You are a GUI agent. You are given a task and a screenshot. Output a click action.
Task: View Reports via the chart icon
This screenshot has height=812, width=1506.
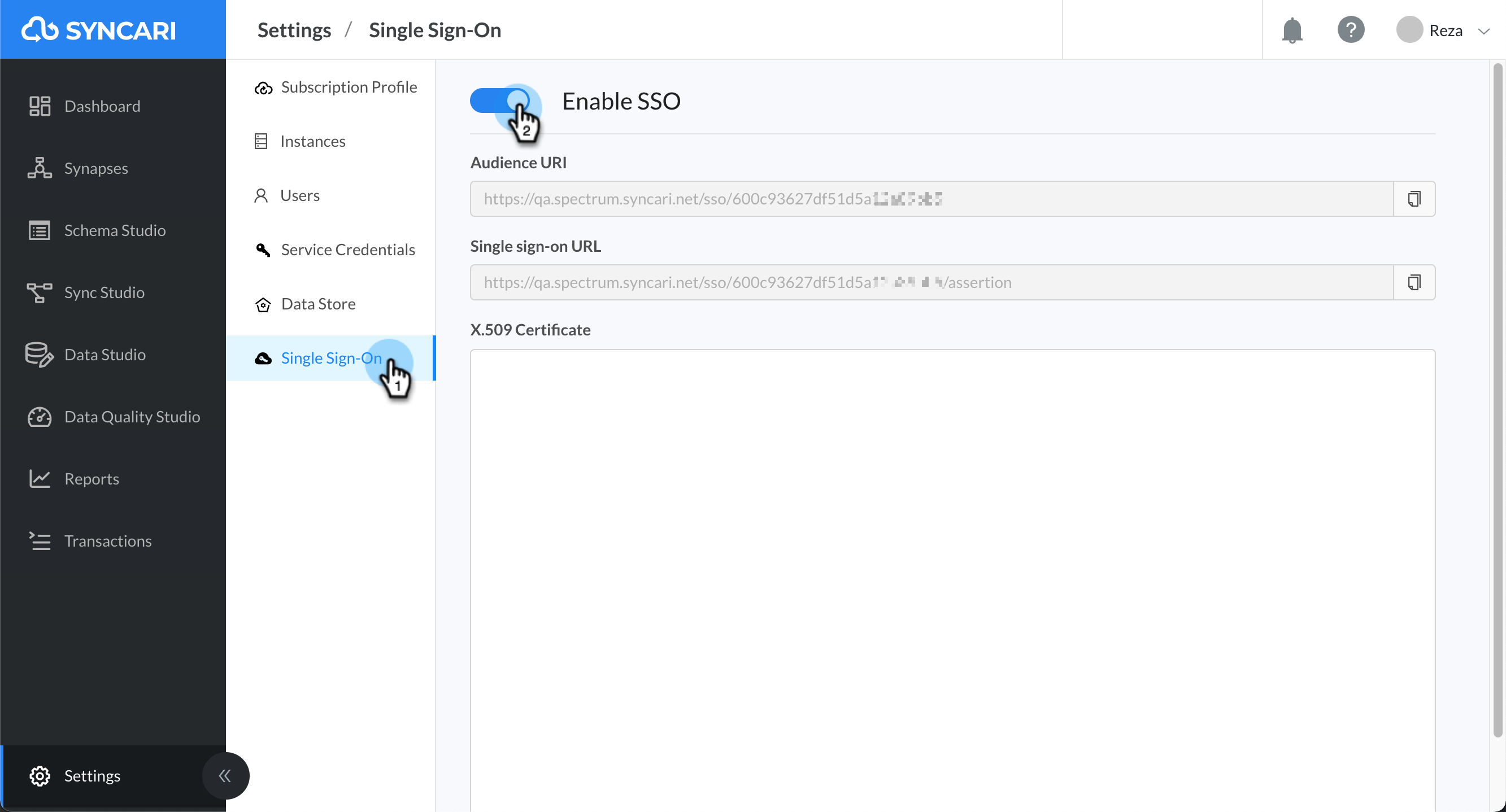[38, 478]
